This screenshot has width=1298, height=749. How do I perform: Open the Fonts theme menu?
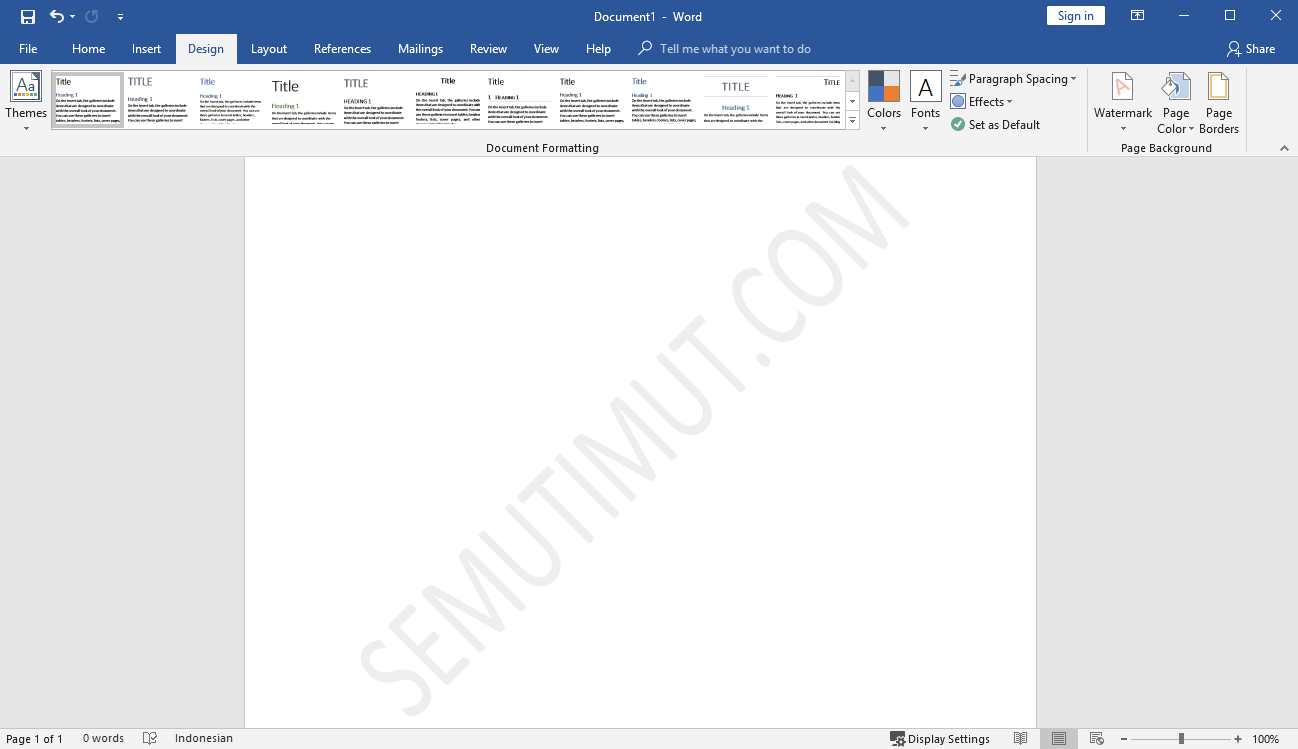pos(926,102)
